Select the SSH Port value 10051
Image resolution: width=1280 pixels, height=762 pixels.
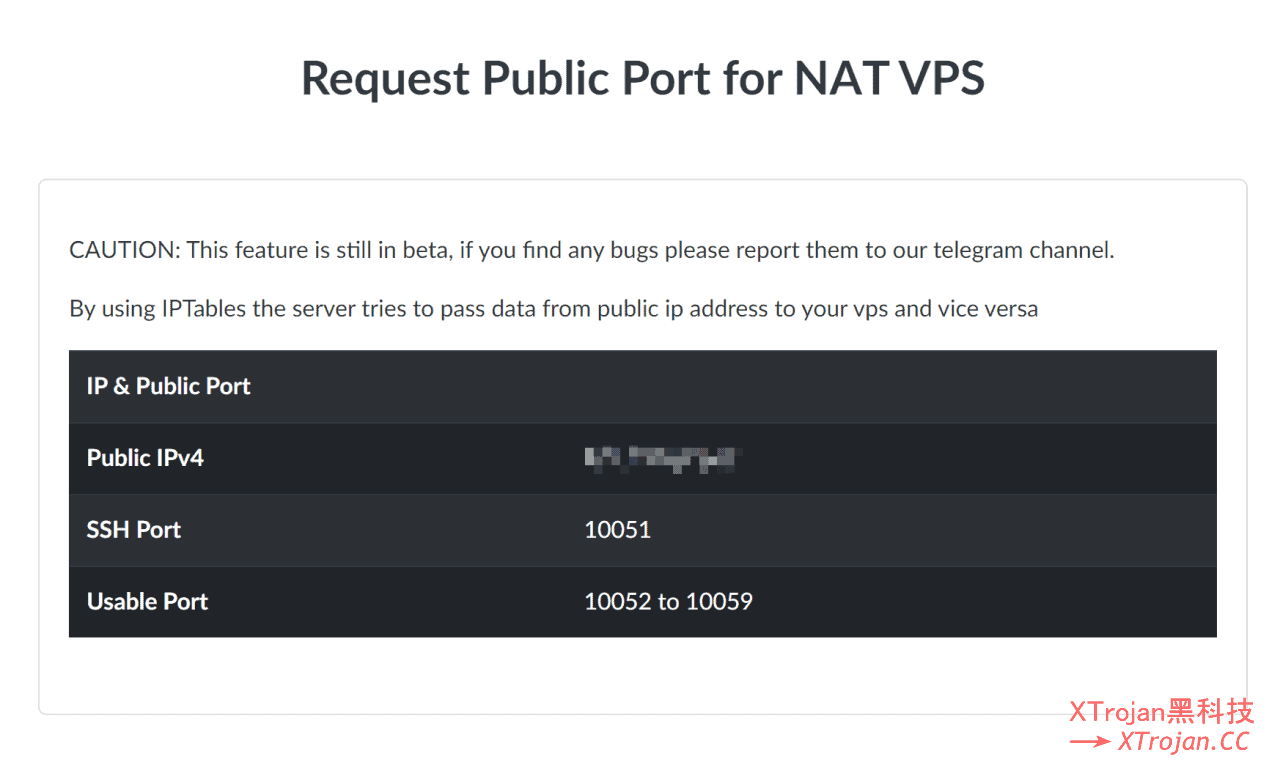[x=617, y=530]
